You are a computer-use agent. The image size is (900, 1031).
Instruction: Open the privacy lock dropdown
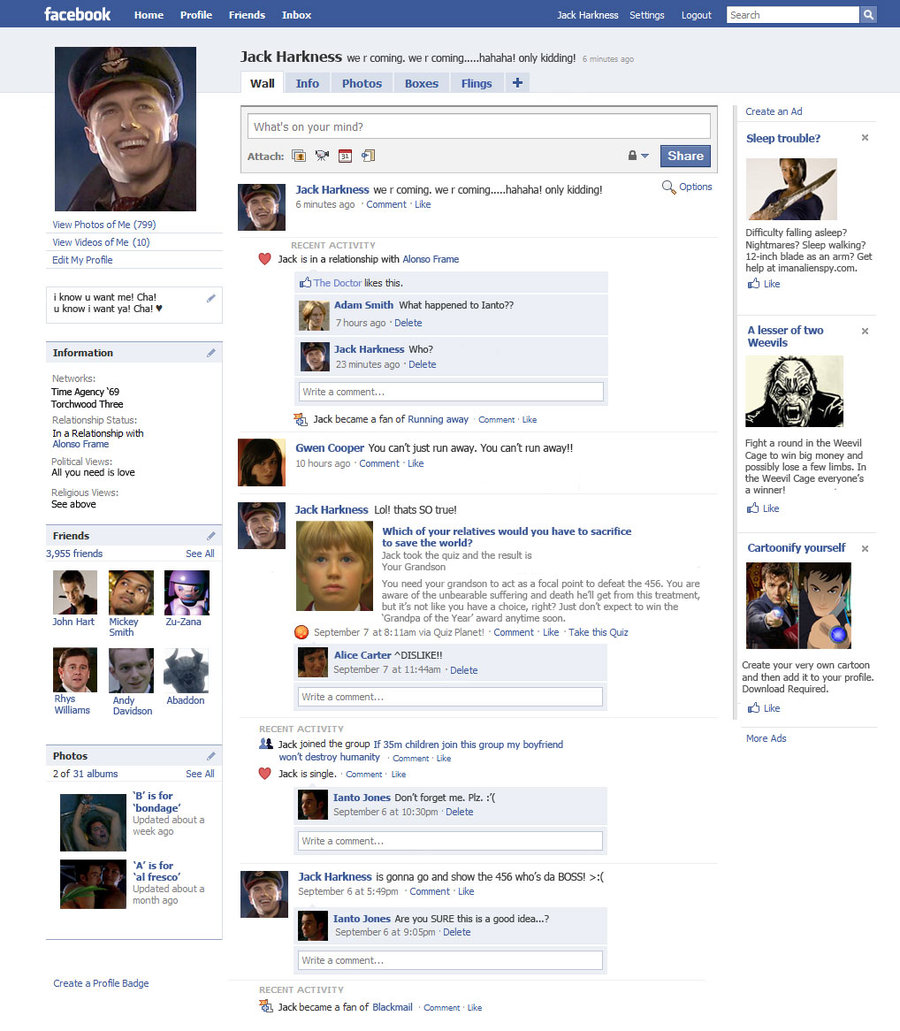(638, 156)
